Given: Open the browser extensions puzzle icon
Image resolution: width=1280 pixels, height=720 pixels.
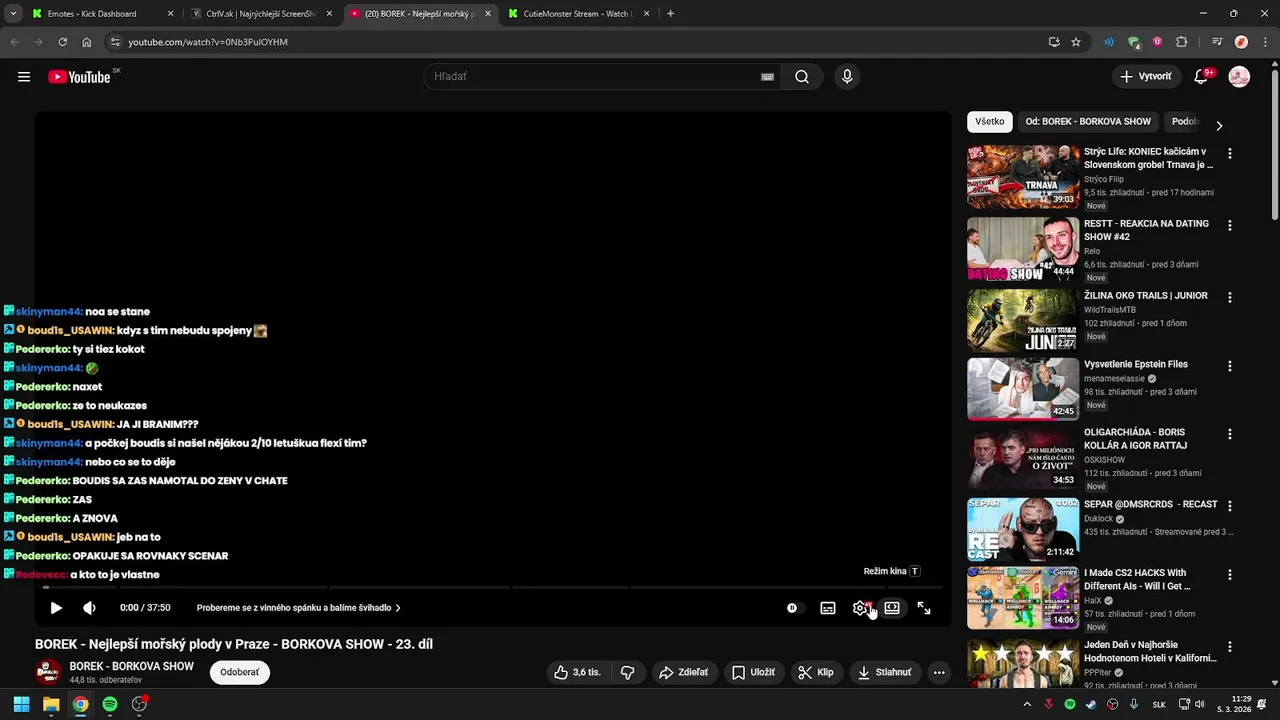Looking at the screenshot, I should click(x=1182, y=42).
